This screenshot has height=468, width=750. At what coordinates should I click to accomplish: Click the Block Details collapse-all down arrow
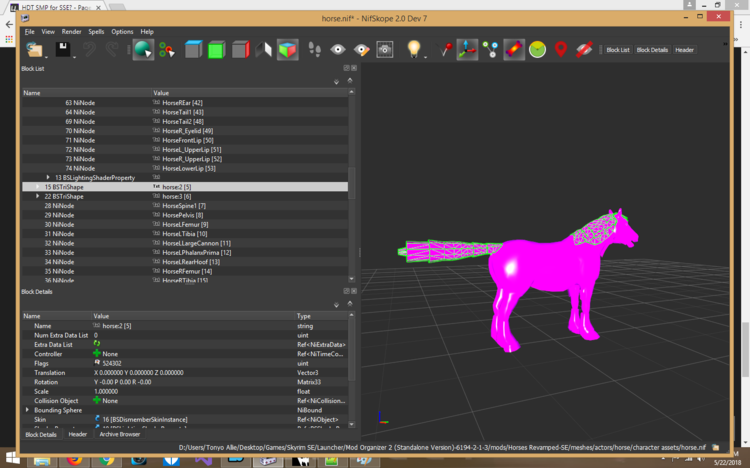click(336, 305)
